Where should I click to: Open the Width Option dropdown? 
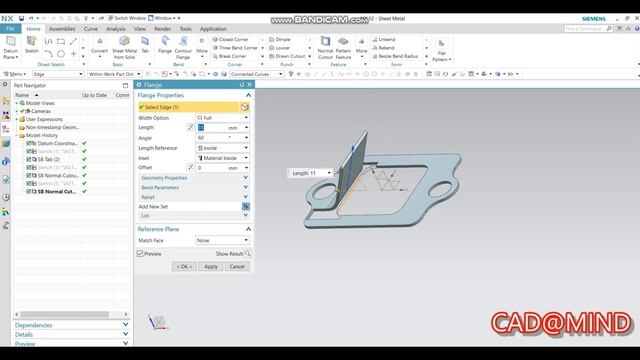click(222, 118)
